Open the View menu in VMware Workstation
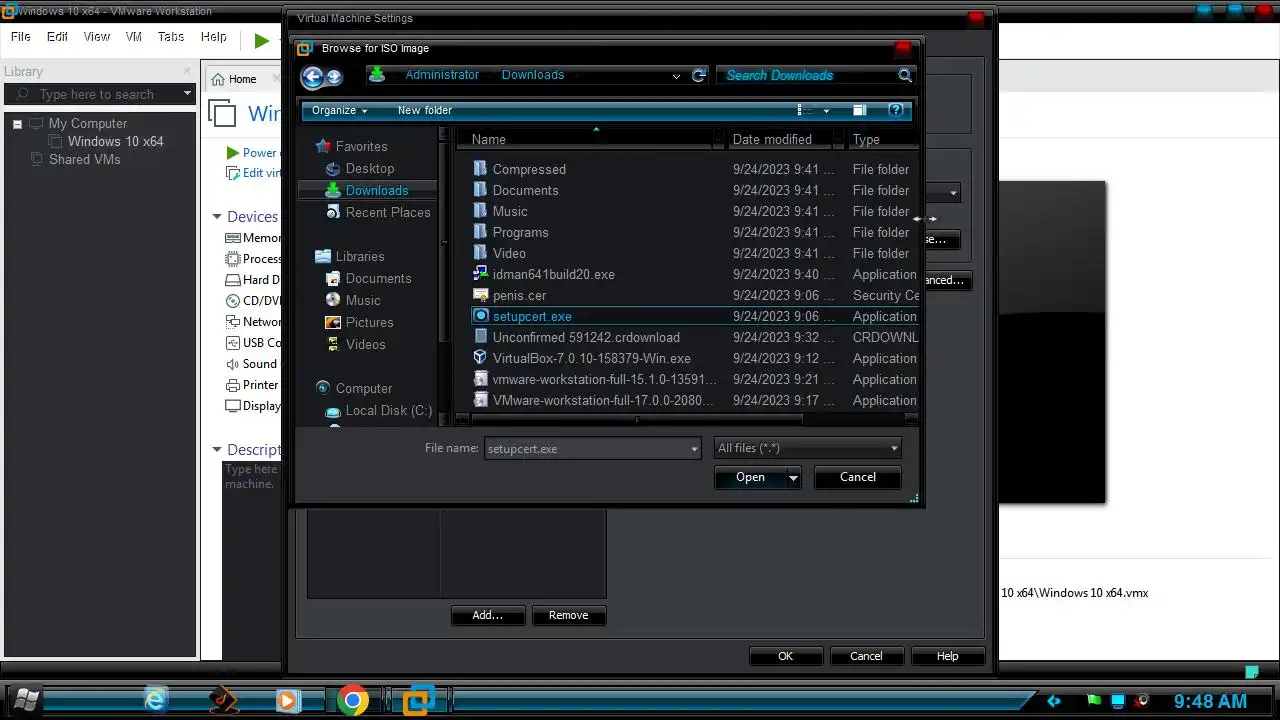Image resolution: width=1280 pixels, height=720 pixels. tap(97, 37)
